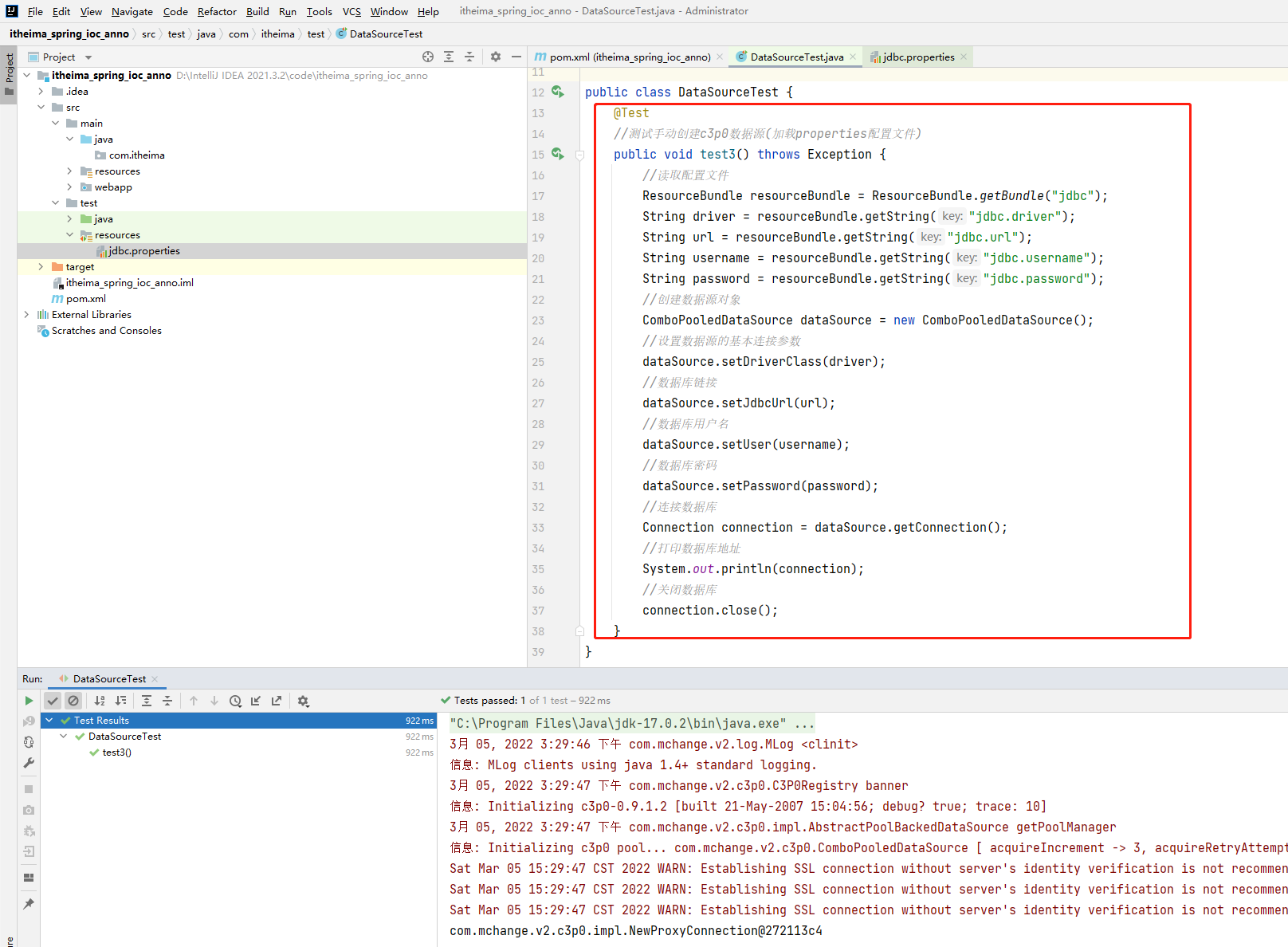The width and height of the screenshot is (1288, 947).
Task: Click run gutter icon beside test3 method
Action: [558, 154]
